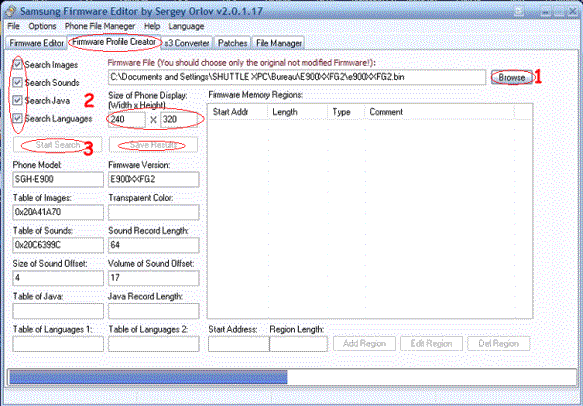Image resolution: width=583 pixels, height=406 pixels.
Task: Open the Language menu
Action: coord(186,26)
